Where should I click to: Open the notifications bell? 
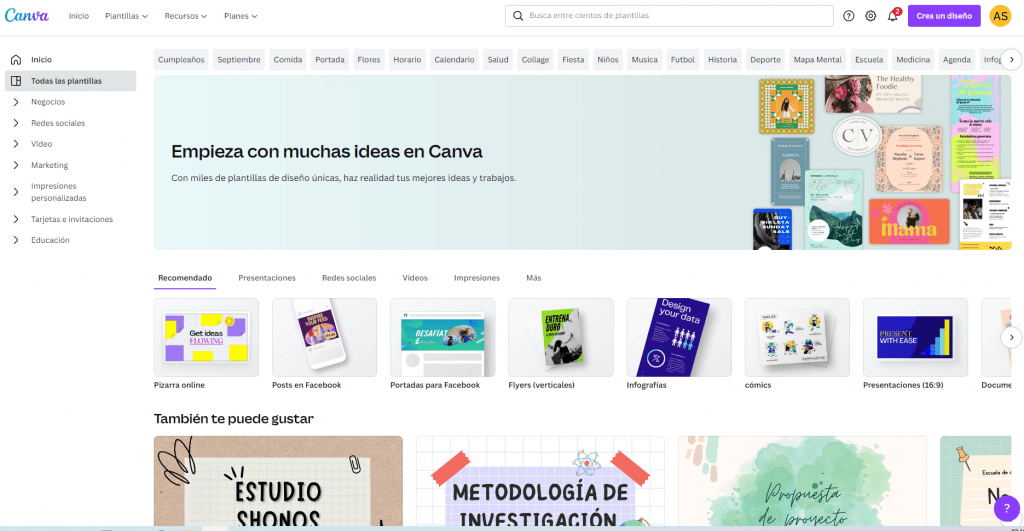(x=893, y=16)
